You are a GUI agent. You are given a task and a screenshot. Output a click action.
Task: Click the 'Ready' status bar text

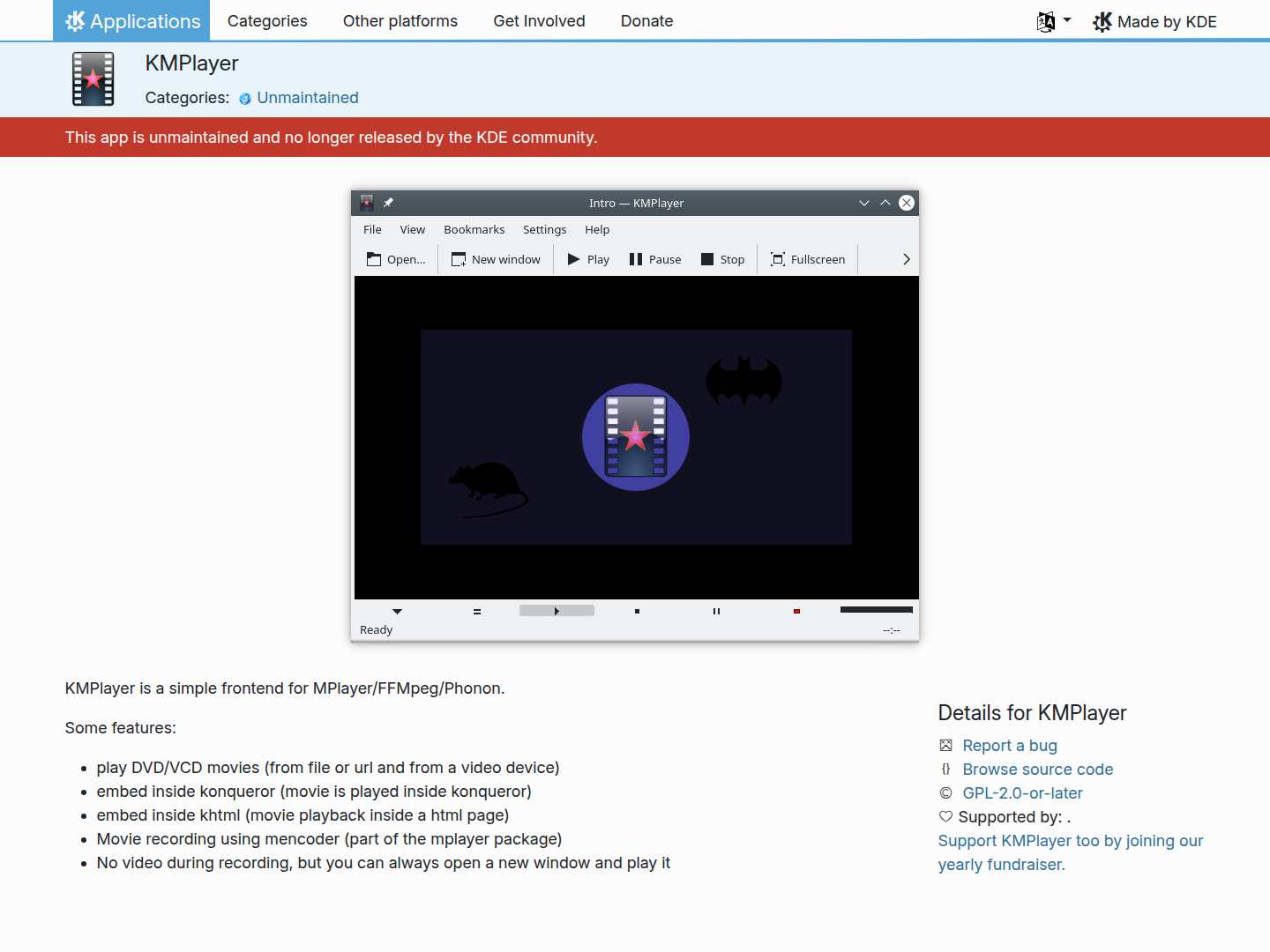click(376, 629)
